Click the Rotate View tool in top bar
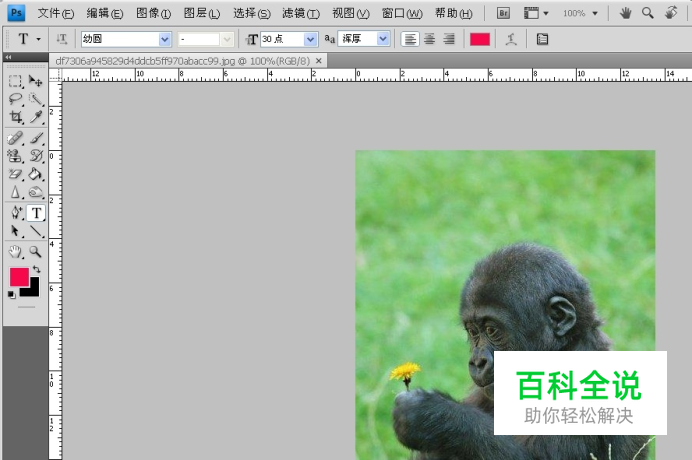Image resolution: width=692 pixels, height=460 pixels. (x=671, y=13)
